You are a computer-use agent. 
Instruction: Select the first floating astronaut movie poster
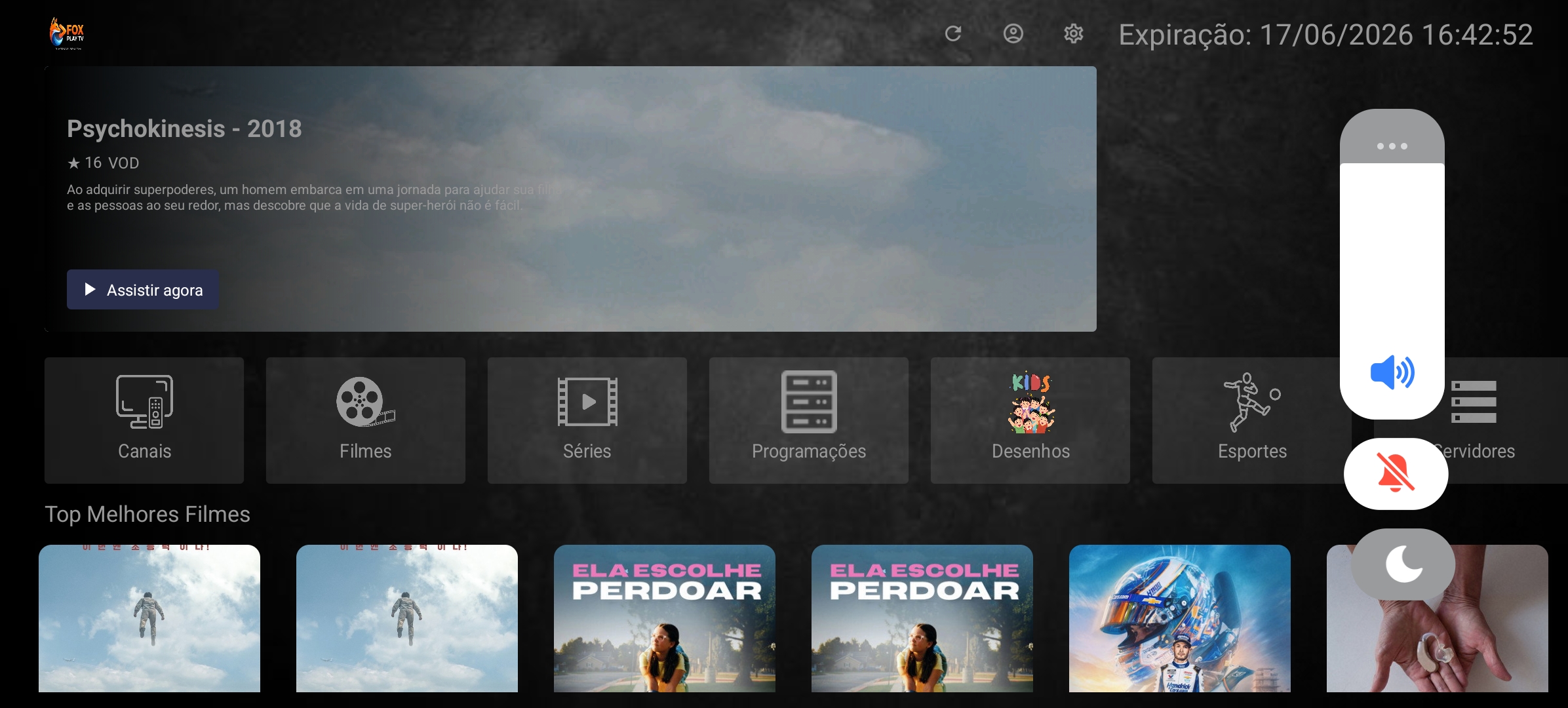pyautogui.click(x=149, y=618)
